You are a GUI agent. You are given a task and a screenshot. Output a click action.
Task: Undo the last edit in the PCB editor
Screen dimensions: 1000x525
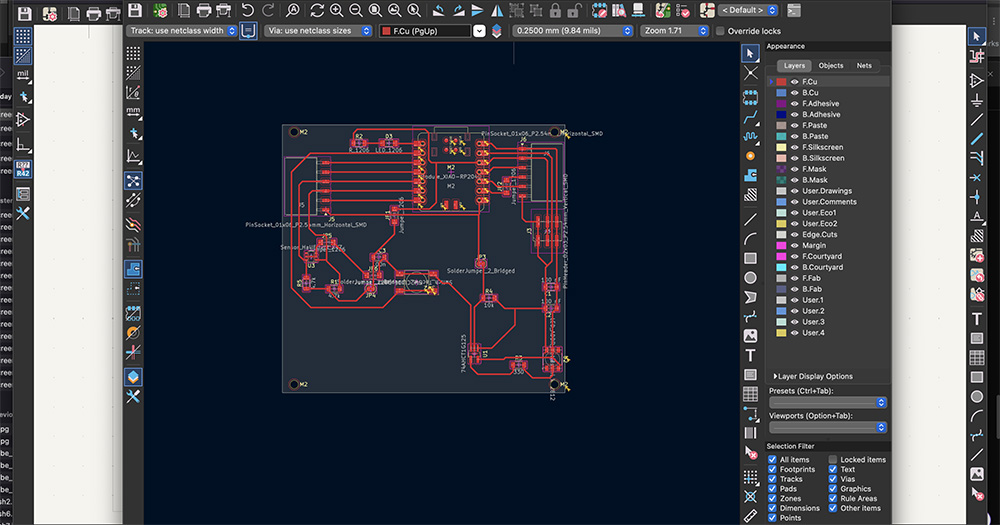click(x=247, y=10)
